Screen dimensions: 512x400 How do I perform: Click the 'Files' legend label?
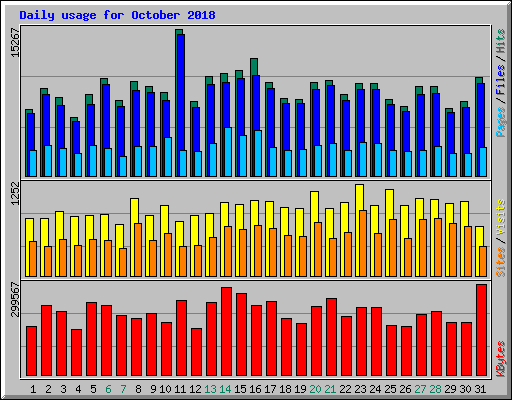(501, 80)
